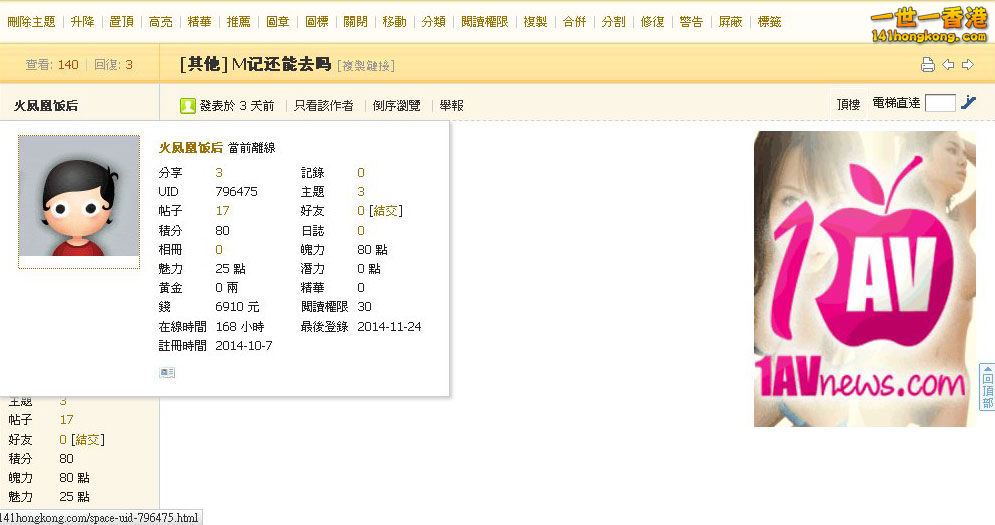Click the 一世一香港 site logo
This screenshot has height=525, width=995.
point(928,24)
